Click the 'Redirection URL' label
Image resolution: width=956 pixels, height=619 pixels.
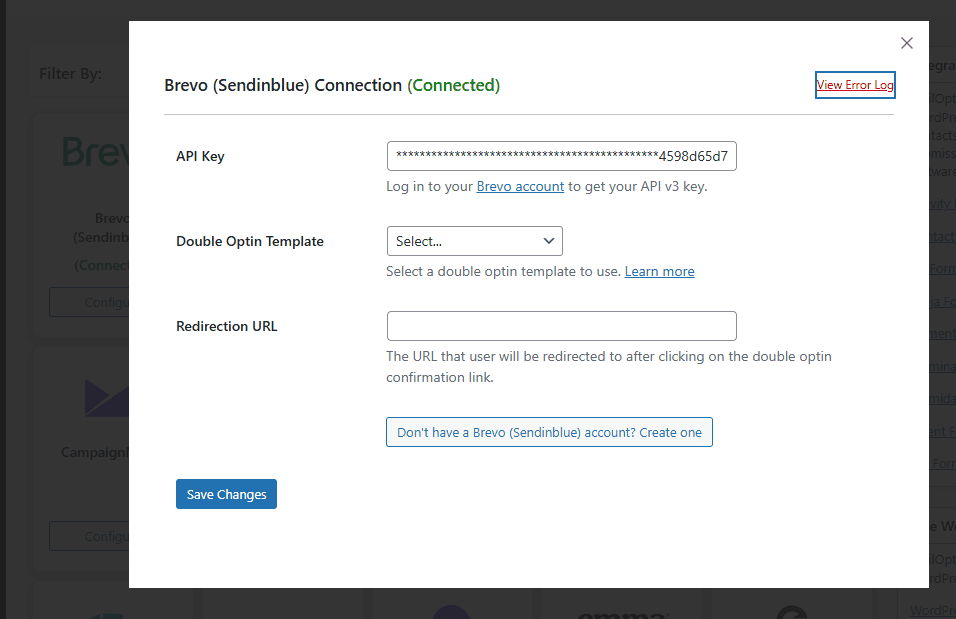tap(227, 326)
